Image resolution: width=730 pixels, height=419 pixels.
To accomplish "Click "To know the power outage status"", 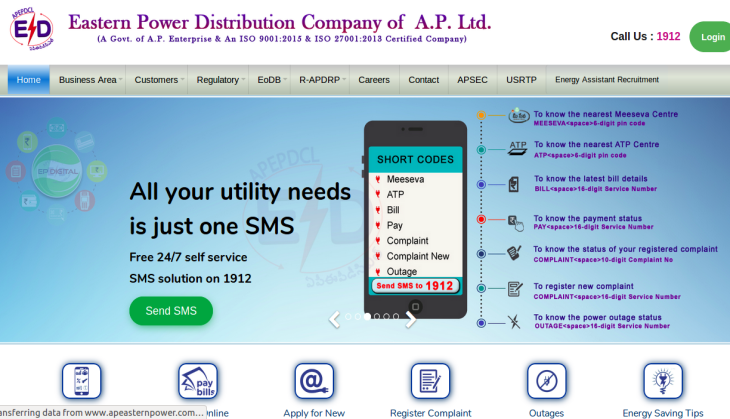I will point(597,318).
